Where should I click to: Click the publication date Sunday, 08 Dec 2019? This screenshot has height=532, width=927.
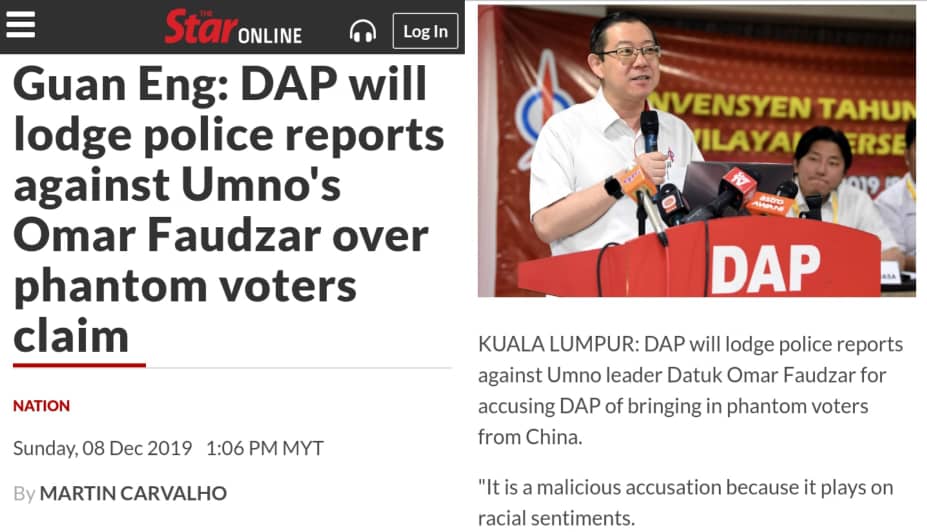102,448
